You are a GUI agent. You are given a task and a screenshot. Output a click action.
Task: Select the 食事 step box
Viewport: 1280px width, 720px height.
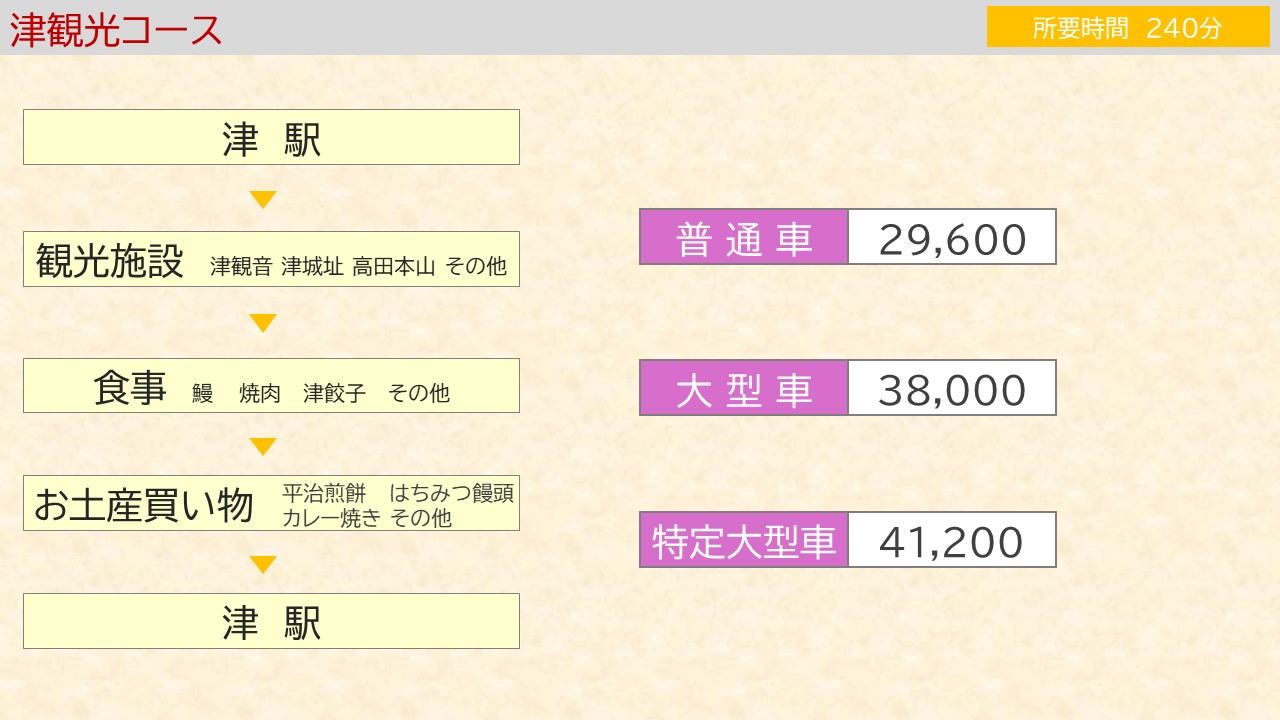pyautogui.click(x=271, y=385)
